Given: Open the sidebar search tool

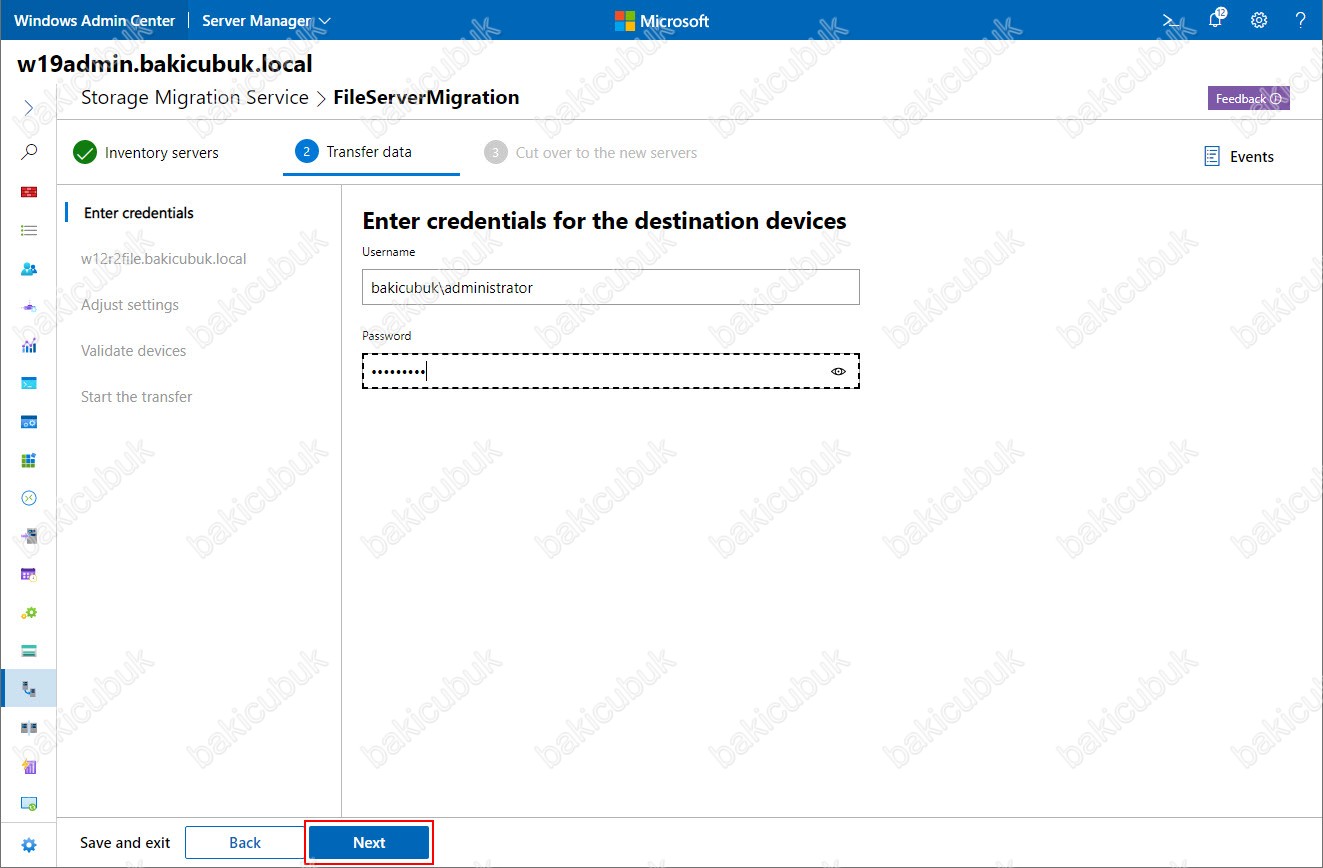Looking at the screenshot, I should click(x=29, y=152).
